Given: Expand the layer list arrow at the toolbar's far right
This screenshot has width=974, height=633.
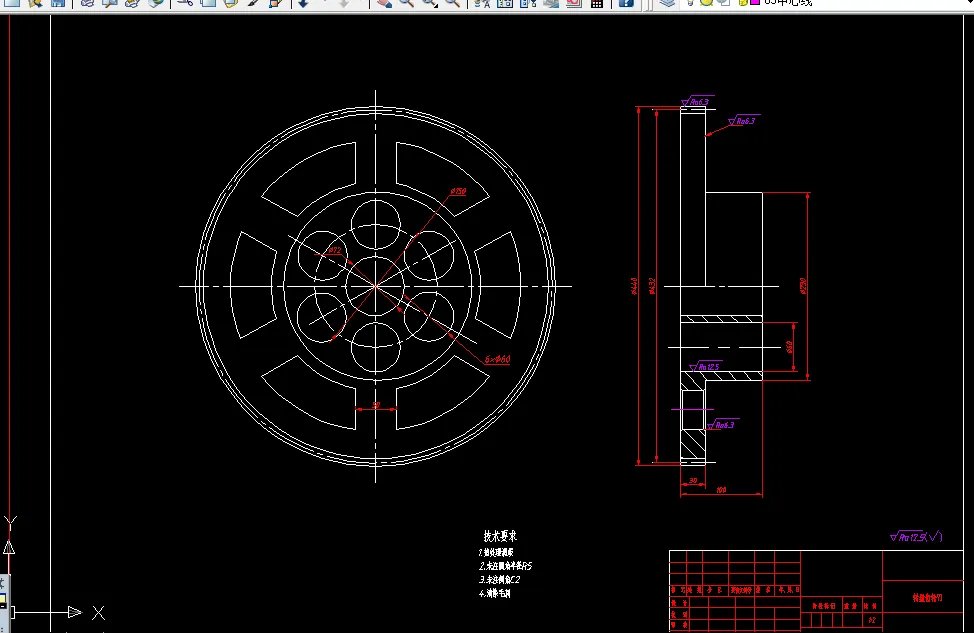Looking at the screenshot, I should 968,2.
